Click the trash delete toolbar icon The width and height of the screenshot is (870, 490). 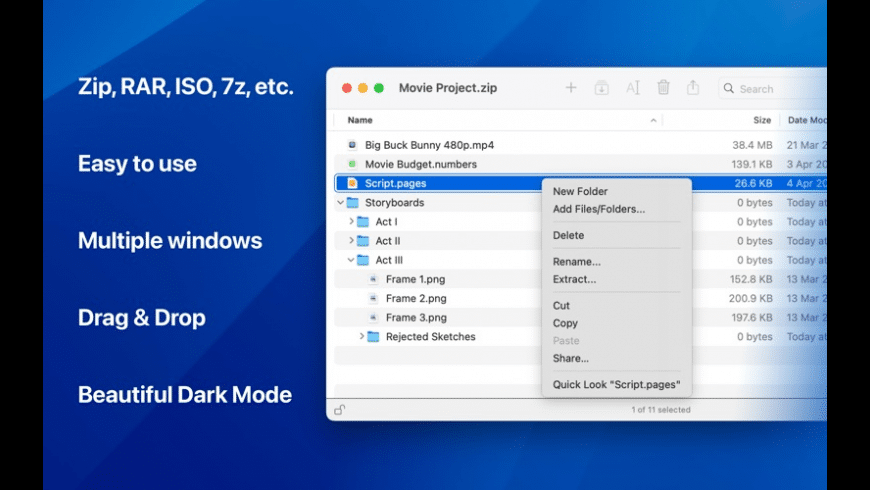[663, 87]
